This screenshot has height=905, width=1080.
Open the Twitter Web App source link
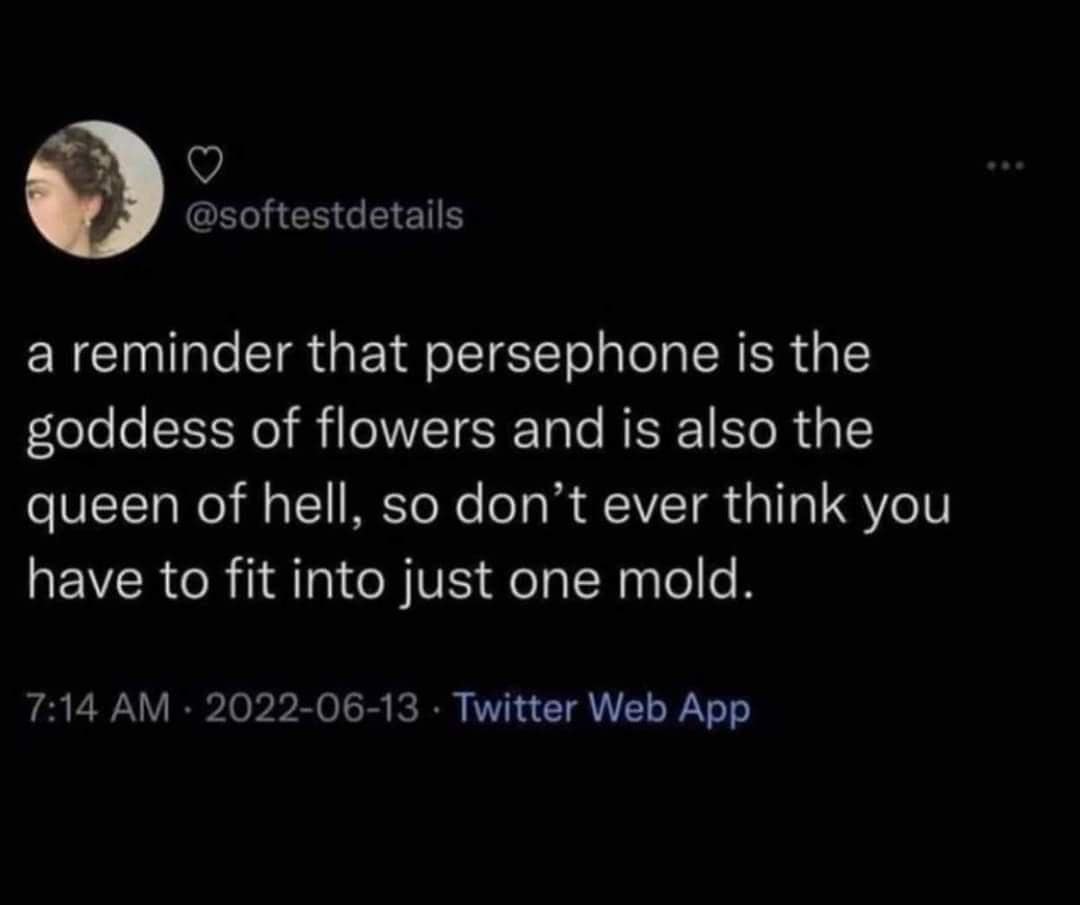602,708
